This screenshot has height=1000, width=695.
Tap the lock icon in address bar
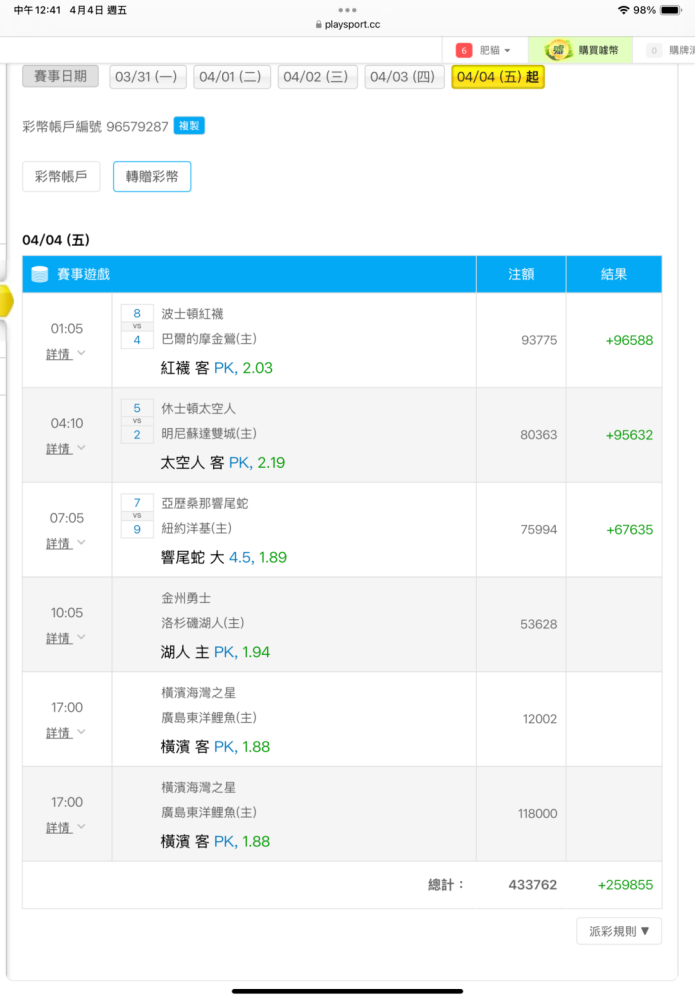(x=318, y=25)
